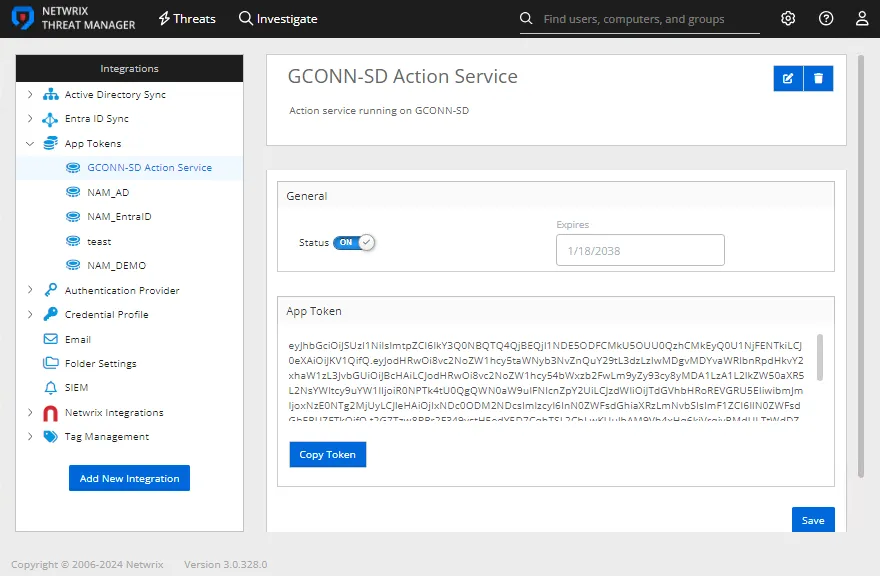Viewport: 880px width, 576px height.
Task: Click the SIEM bell icon
Action: pyautogui.click(x=51, y=387)
